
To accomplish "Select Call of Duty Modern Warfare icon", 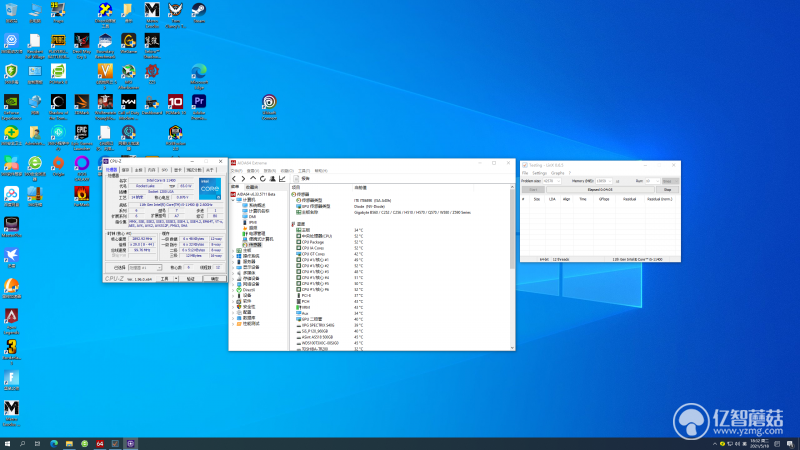I will 129,107.
